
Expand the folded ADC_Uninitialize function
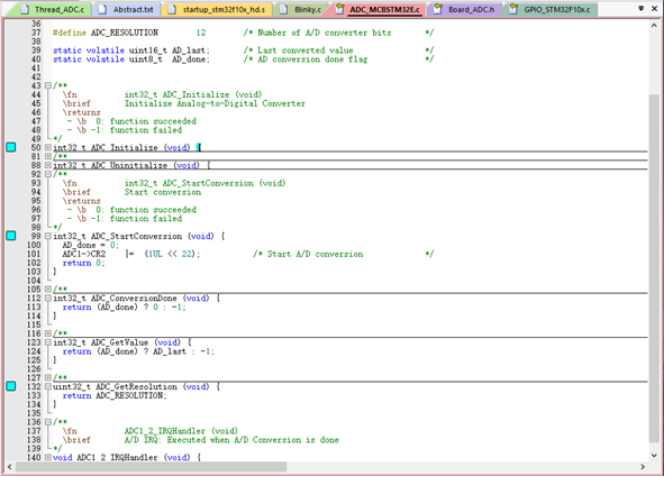coord(48,165)
